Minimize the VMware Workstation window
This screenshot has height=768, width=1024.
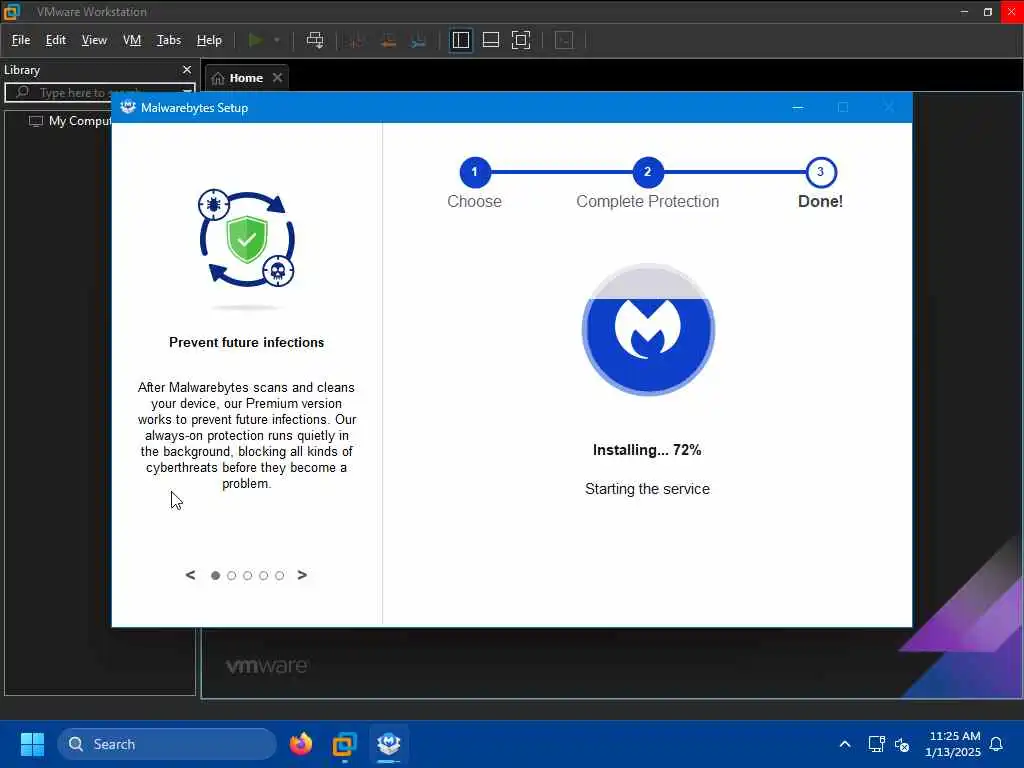964,11
